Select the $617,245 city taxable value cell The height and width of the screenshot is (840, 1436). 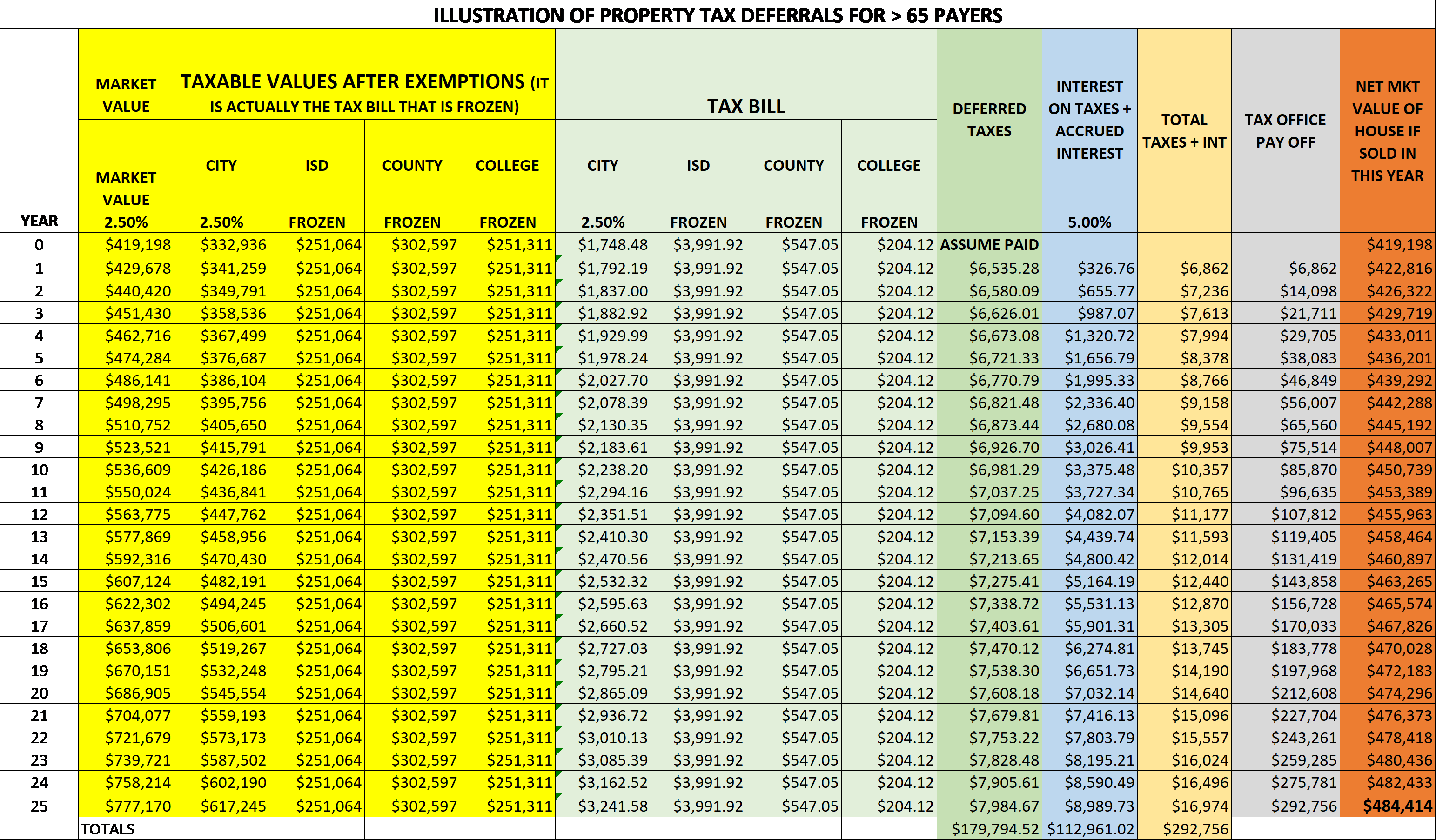point(233,806)
